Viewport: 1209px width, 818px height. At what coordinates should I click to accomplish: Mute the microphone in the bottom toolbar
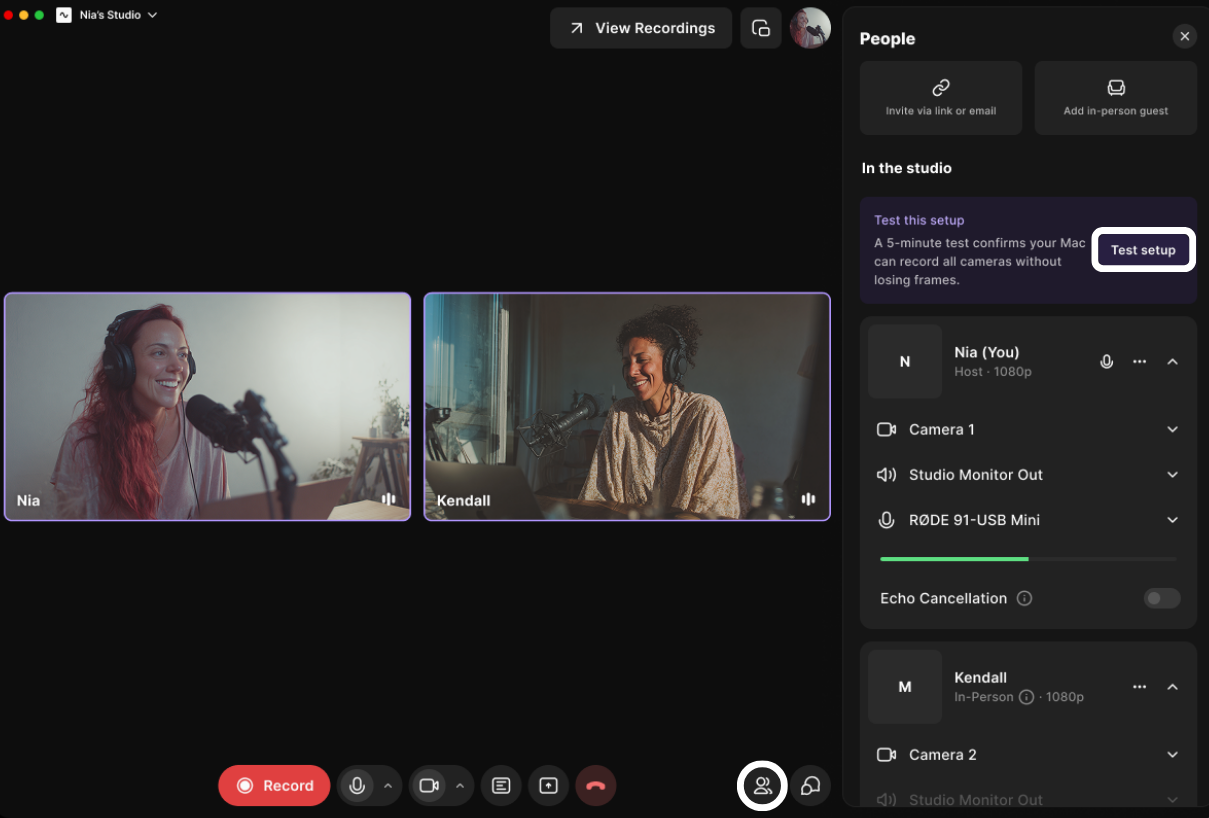coord(357,786)
